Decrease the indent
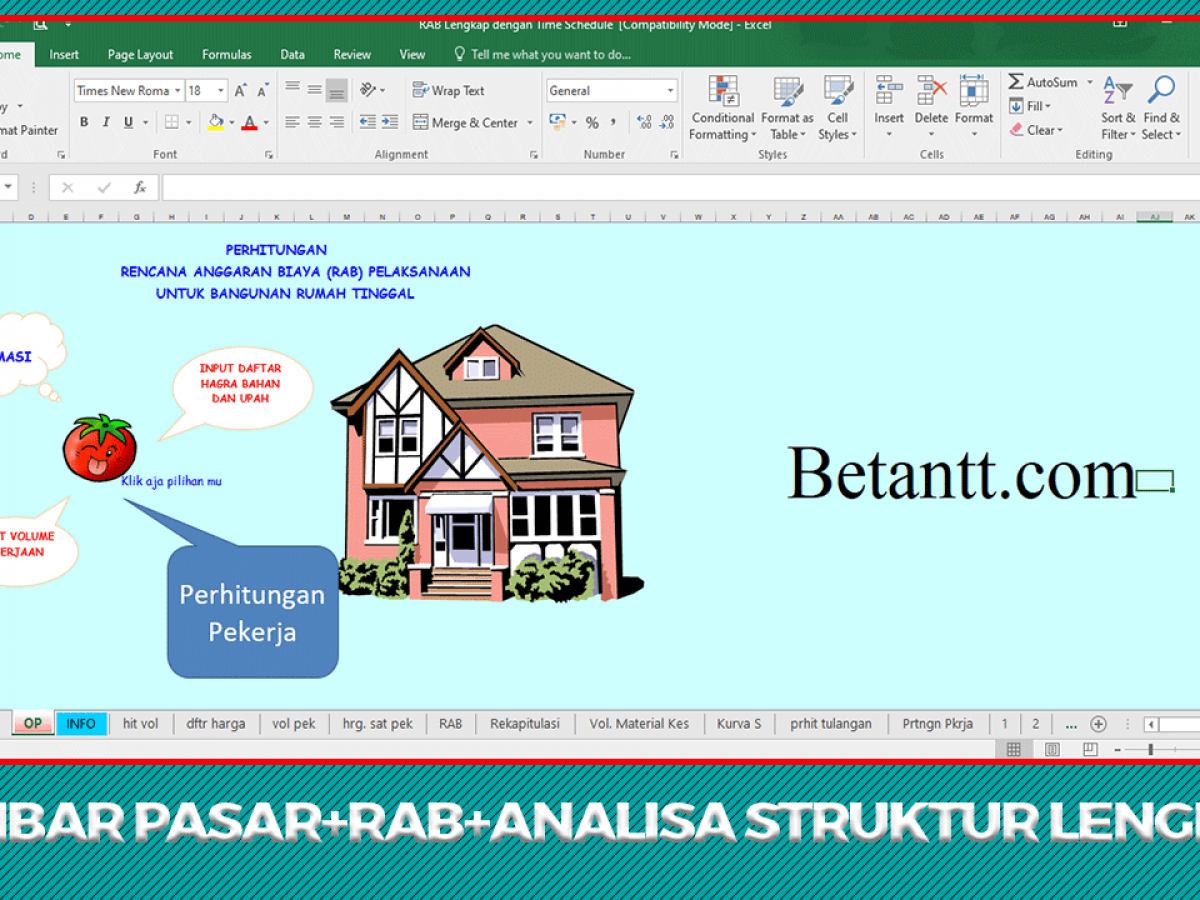The height and width of the screenshot is (900, 1200). pos(367,123)
